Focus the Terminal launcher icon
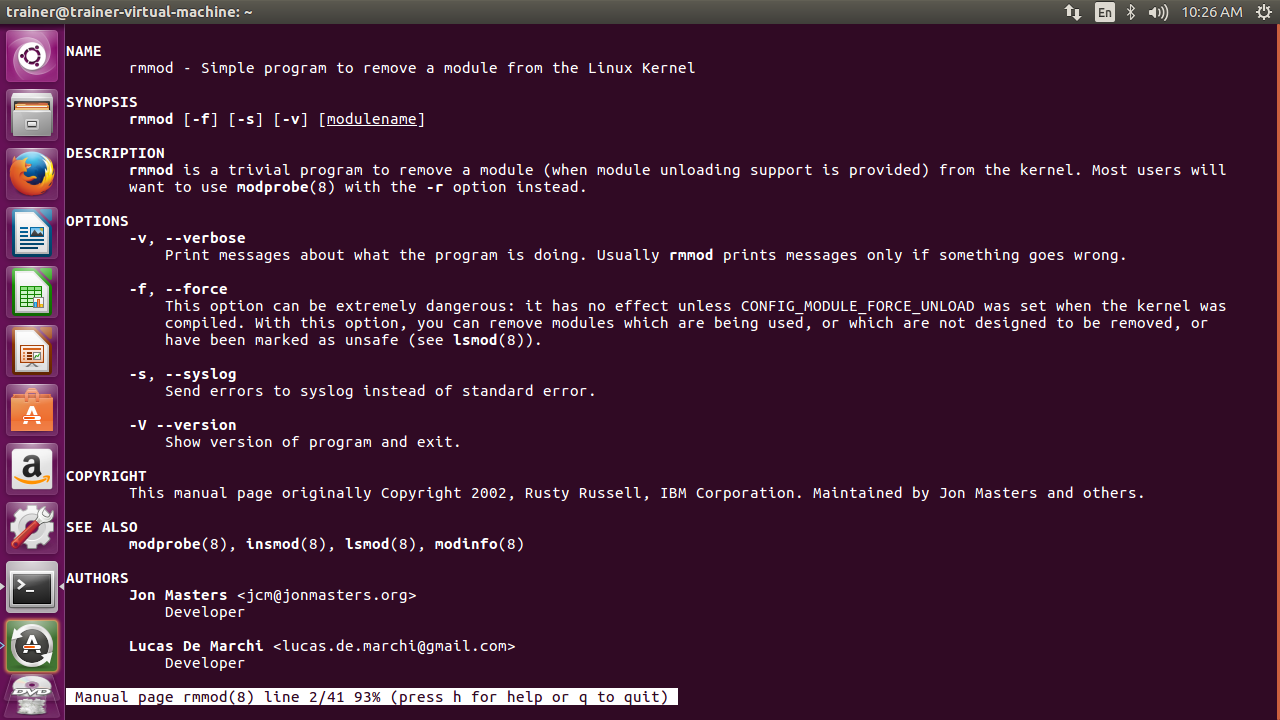1280x720 pixels. coord(32,587)
